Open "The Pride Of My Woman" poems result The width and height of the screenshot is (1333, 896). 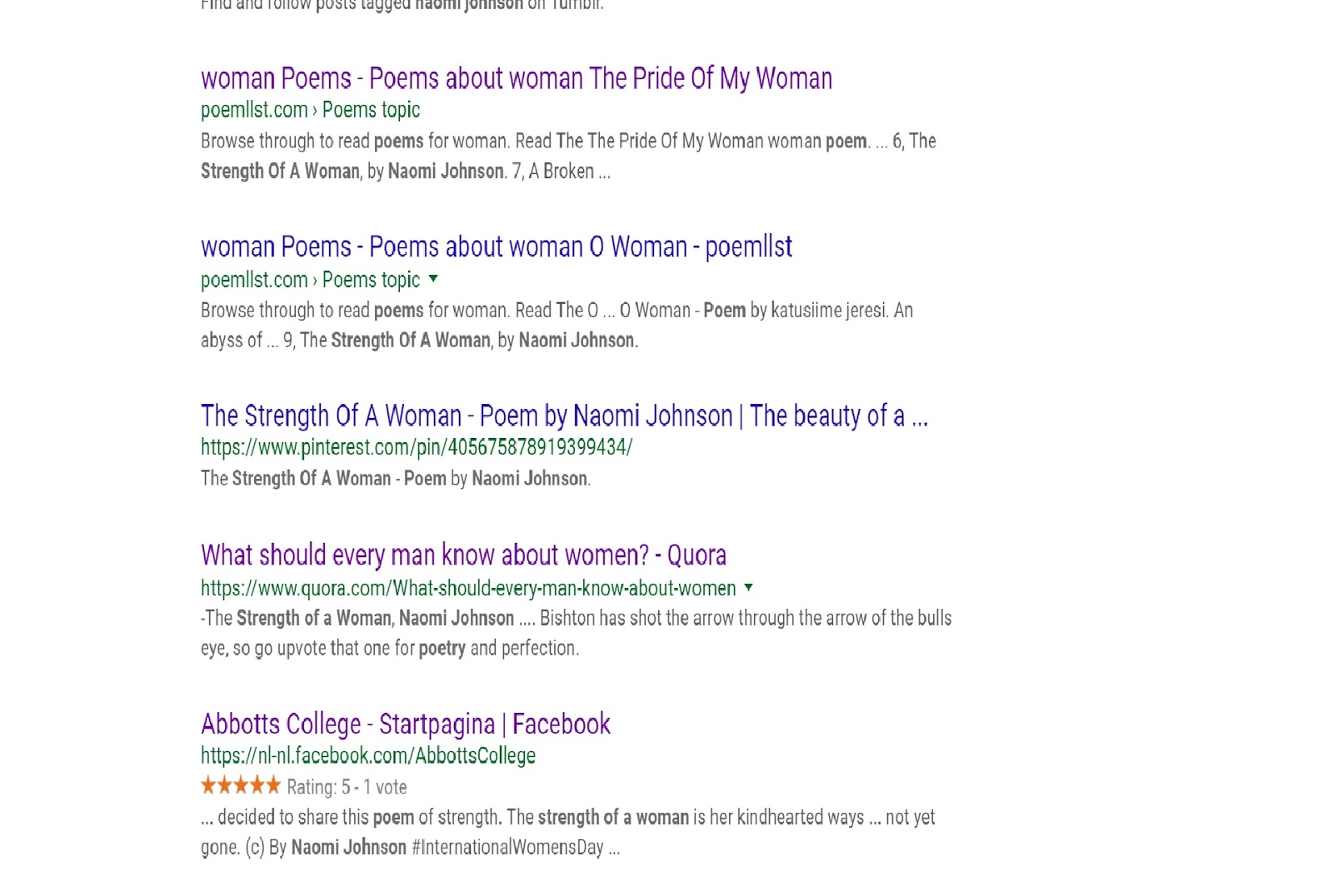click(516, 78)
